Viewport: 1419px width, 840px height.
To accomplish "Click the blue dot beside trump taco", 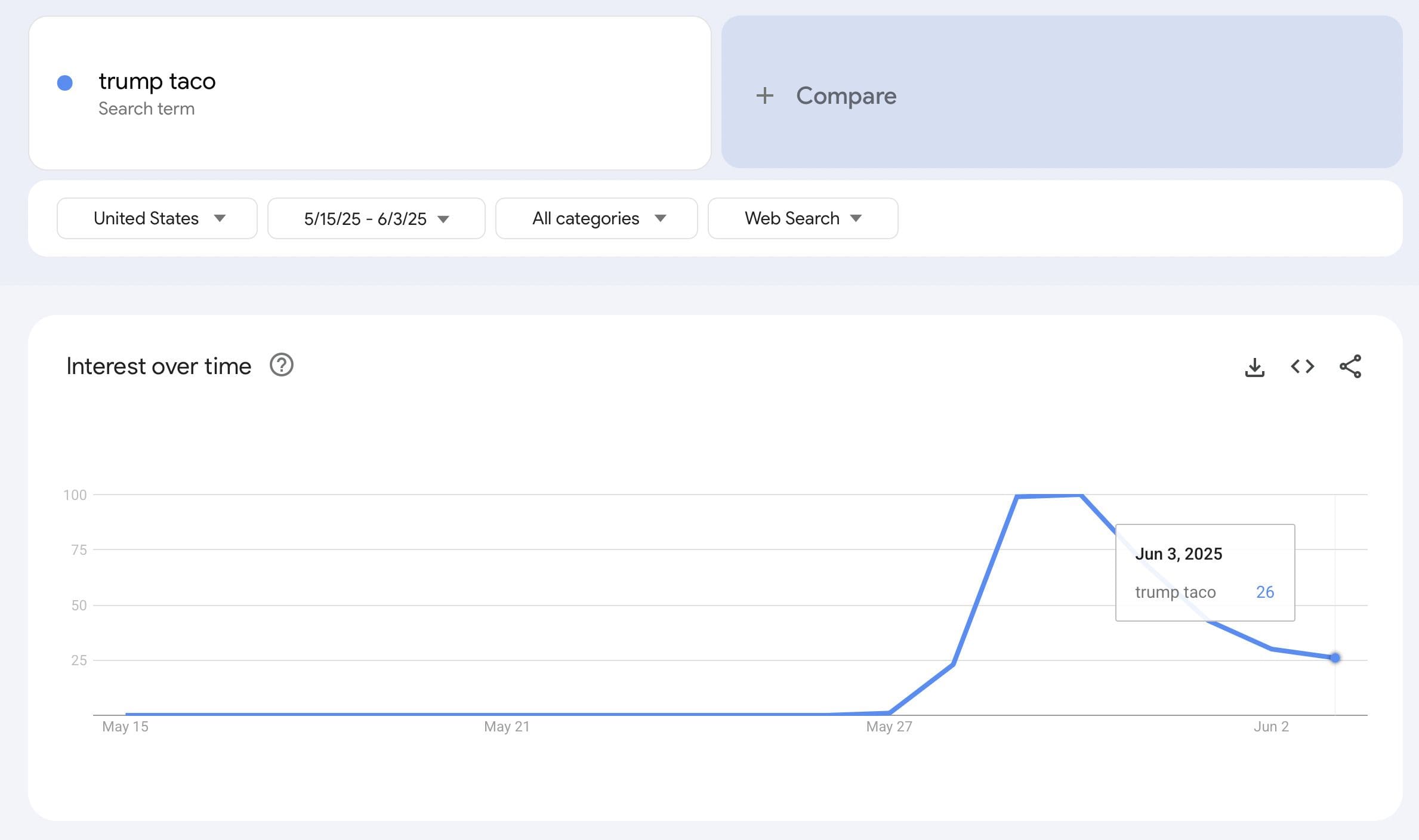I will pos(65,83).
